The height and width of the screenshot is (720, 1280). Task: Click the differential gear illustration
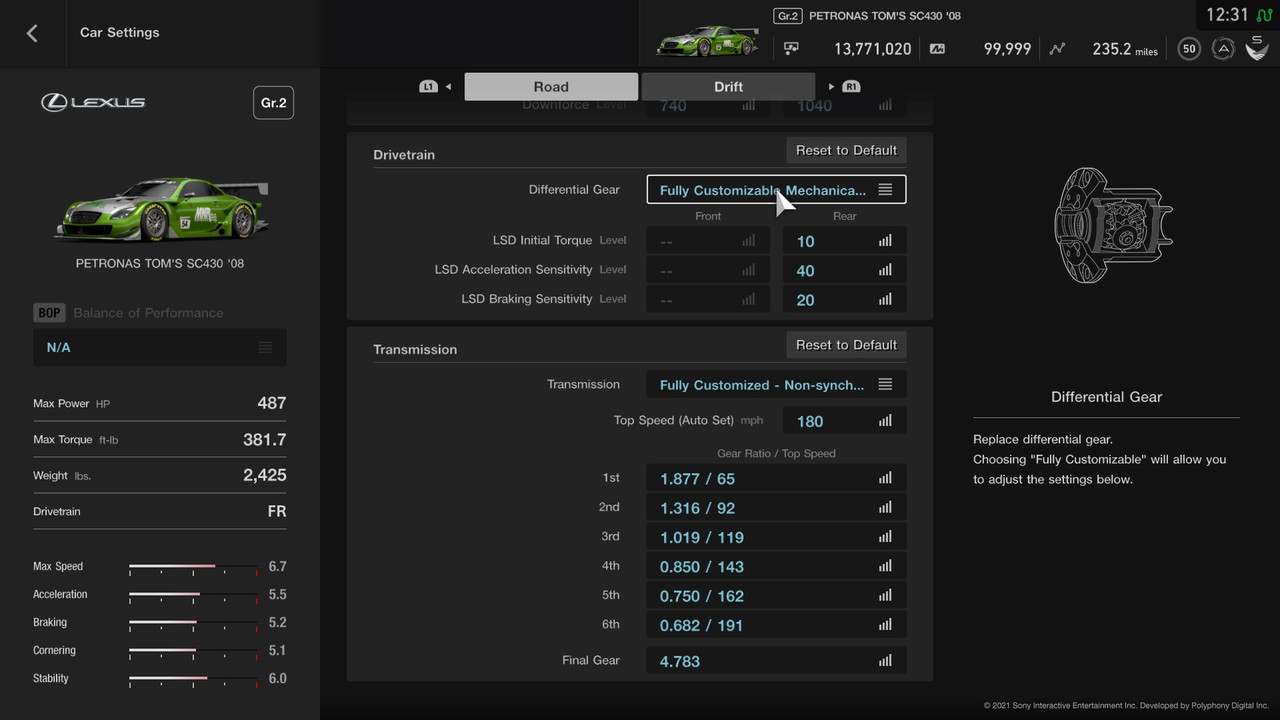pyautogui.click(x=1112, y=225)
